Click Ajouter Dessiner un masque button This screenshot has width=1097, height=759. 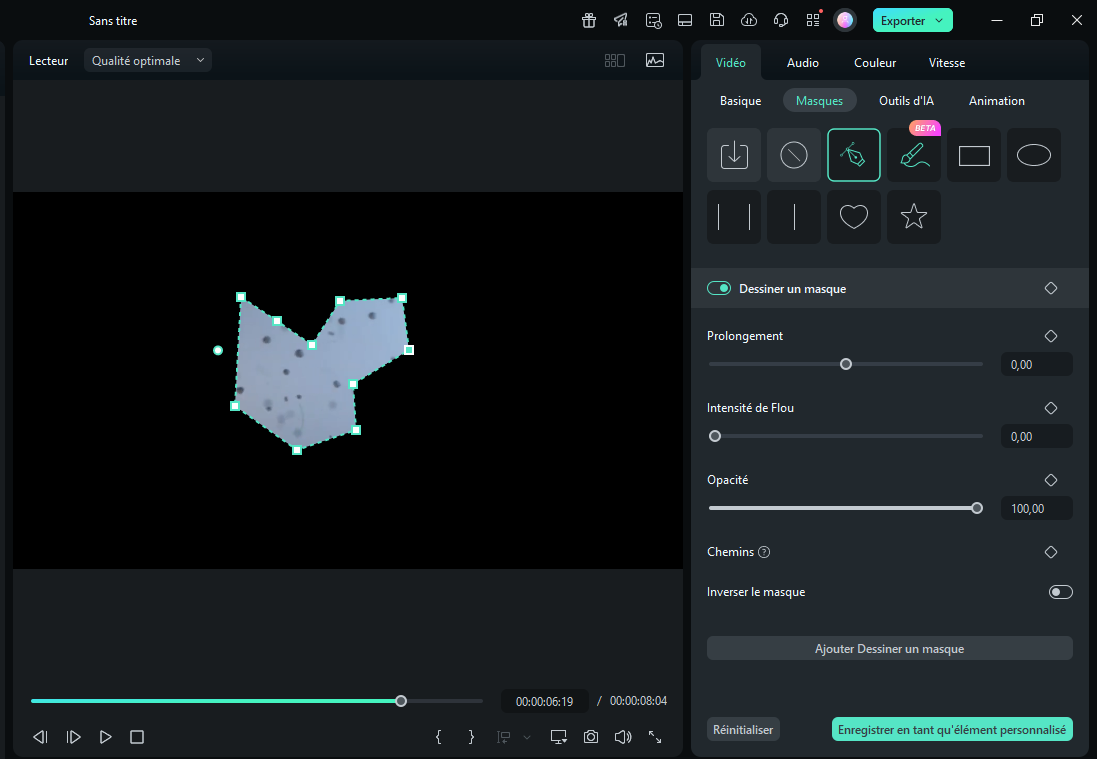pyautogui.click(x=889, y=648)
